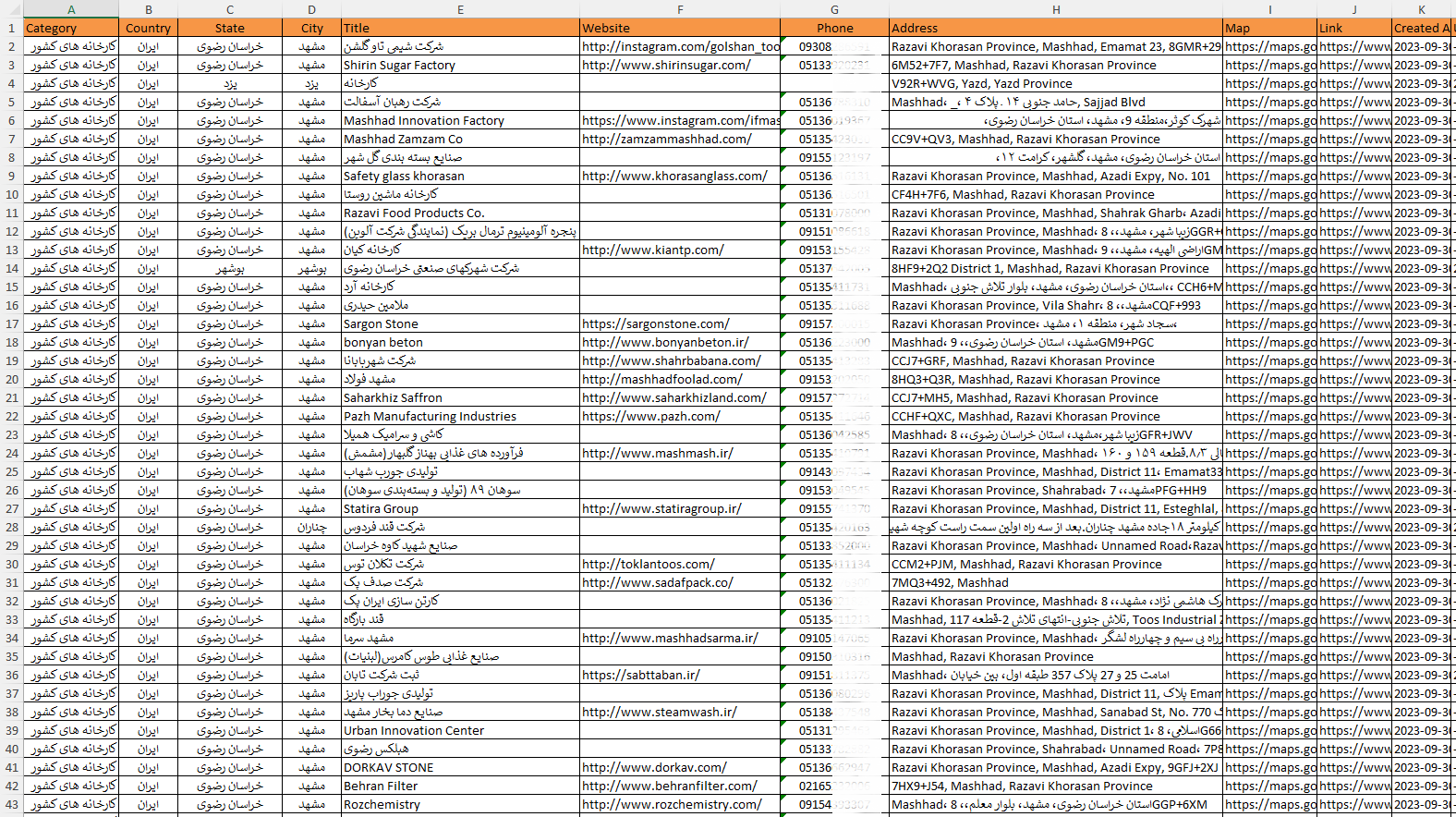The height and width of the screenshot is (817, 1456).
Task: Select the 'Category' header cell
Action: pos(71,28)
